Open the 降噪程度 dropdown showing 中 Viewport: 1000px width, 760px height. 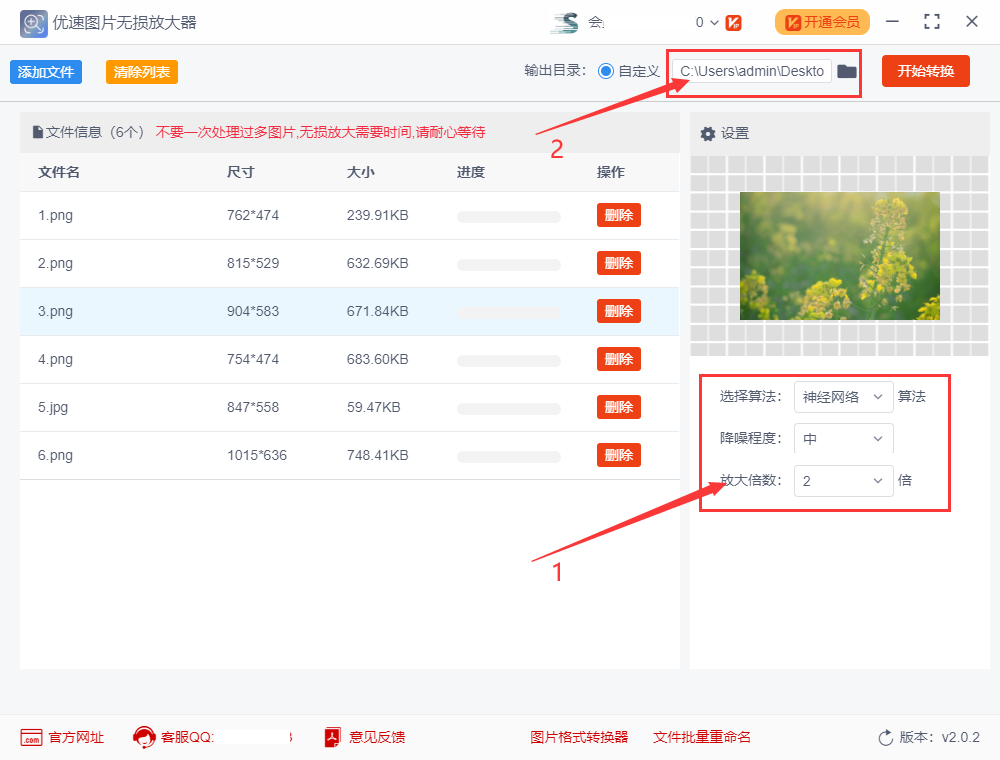click(843, 438)
